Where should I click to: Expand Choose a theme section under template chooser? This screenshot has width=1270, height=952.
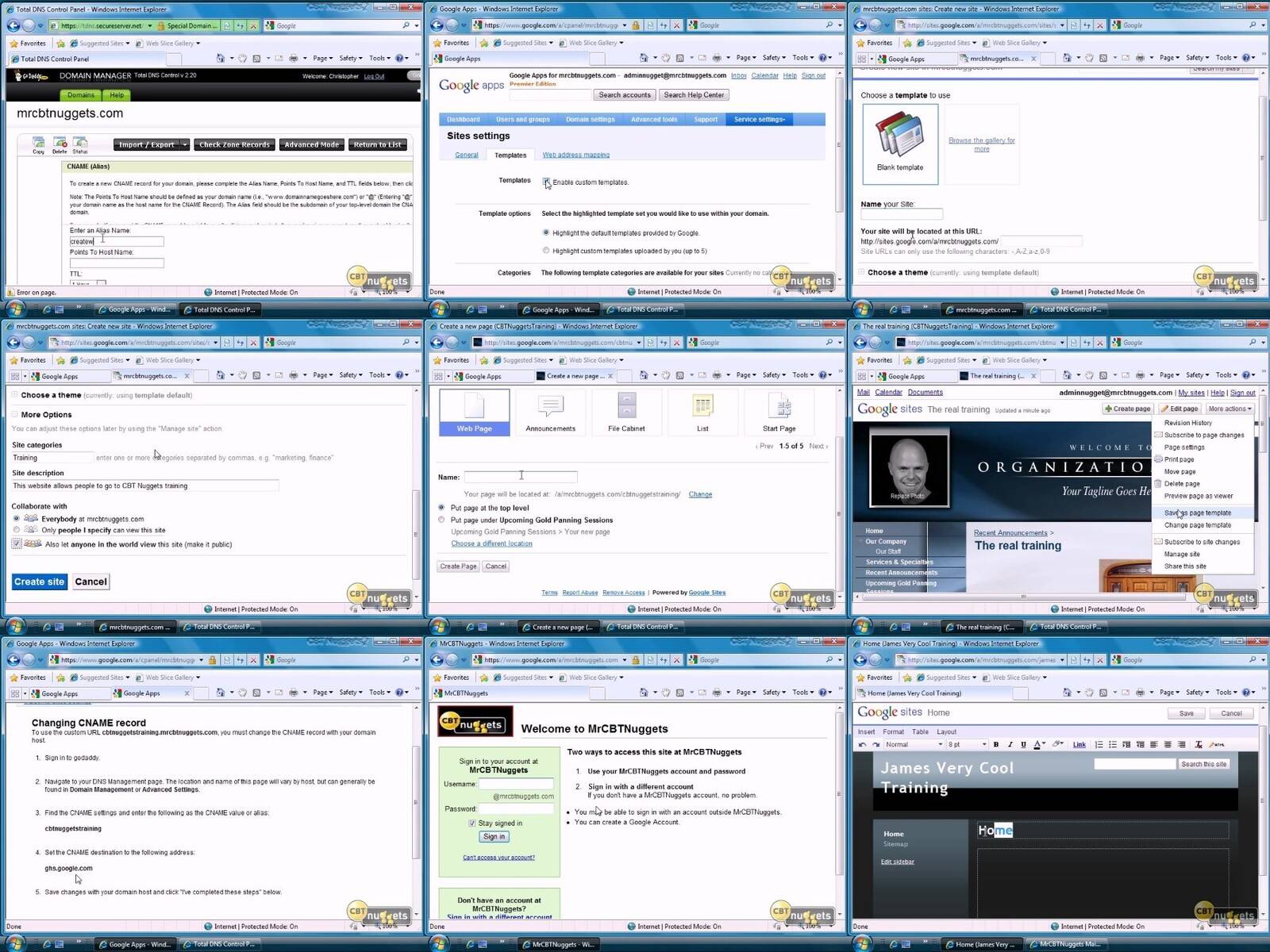[x=862, y=272]
